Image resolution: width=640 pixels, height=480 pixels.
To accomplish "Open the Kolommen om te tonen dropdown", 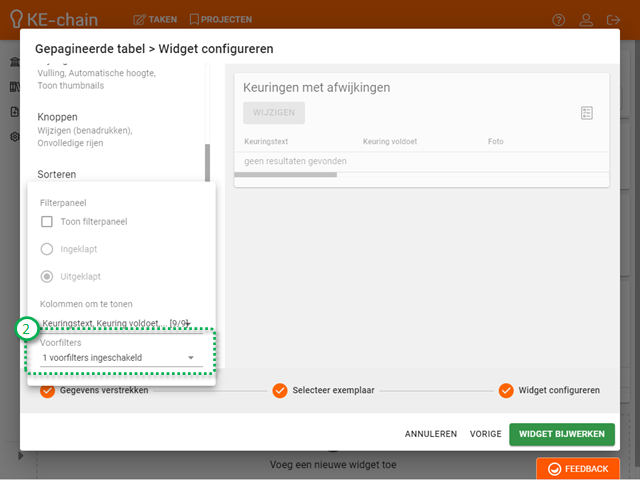I will coord(115,323).
